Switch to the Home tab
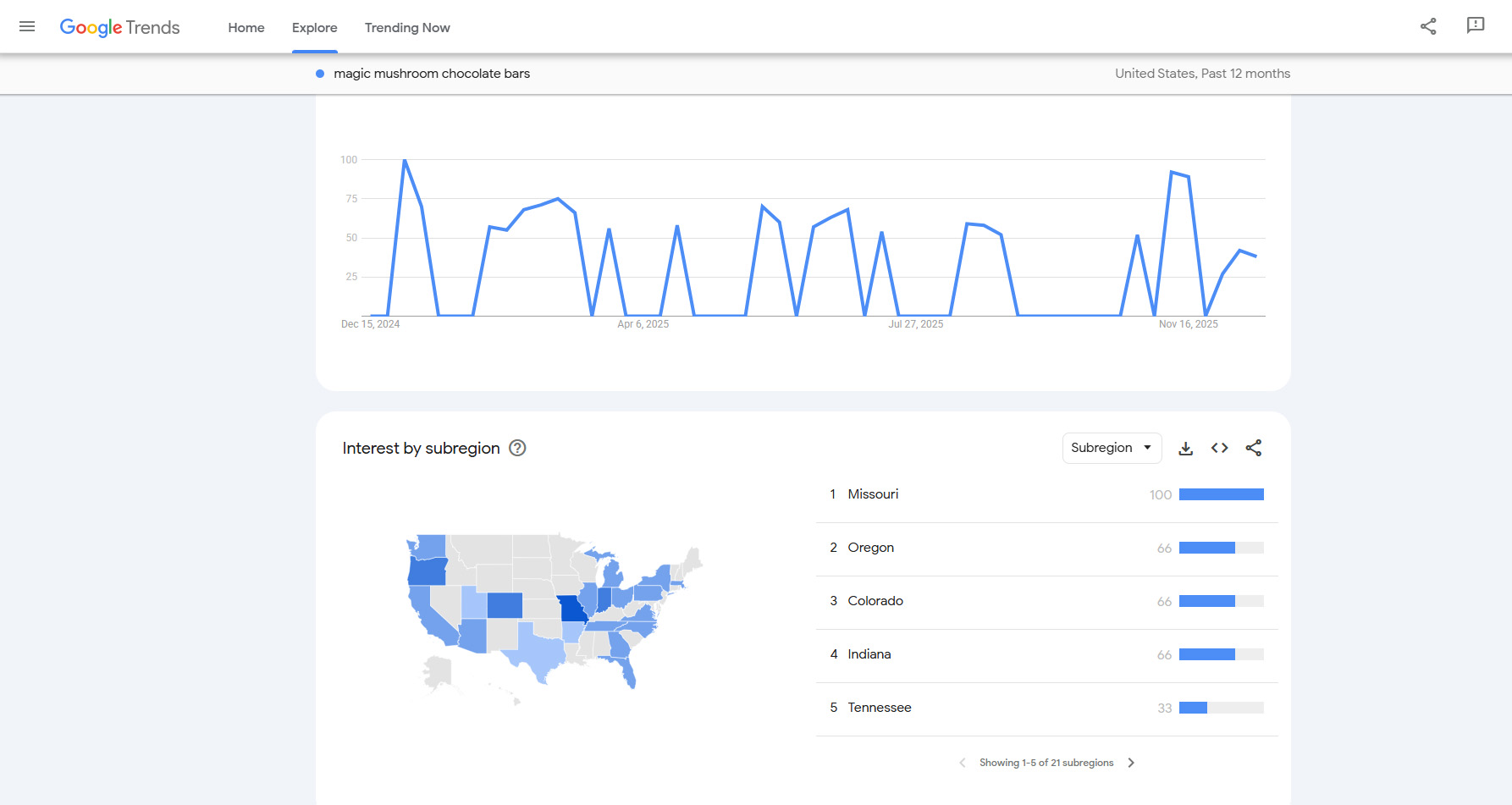The image size is (1512, 805). (246, 27)
